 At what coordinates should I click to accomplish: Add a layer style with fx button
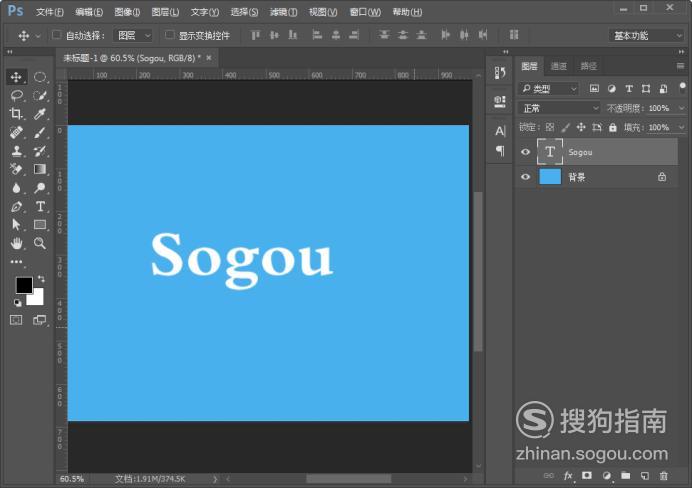[x=568, y=476]
